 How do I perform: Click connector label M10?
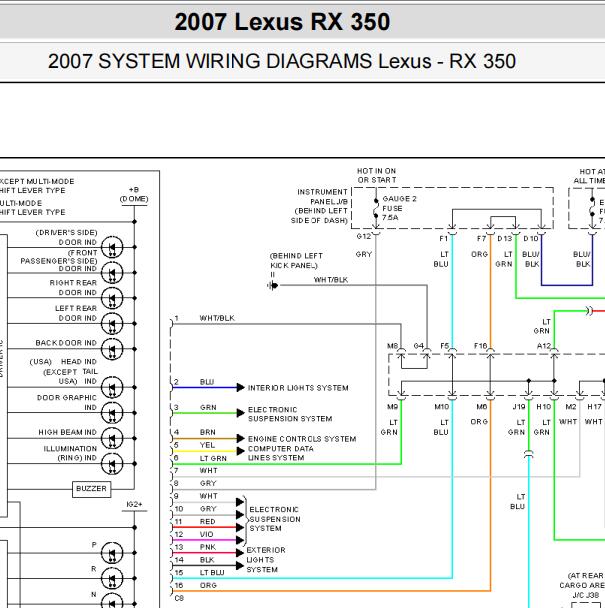tap(442, 407)
